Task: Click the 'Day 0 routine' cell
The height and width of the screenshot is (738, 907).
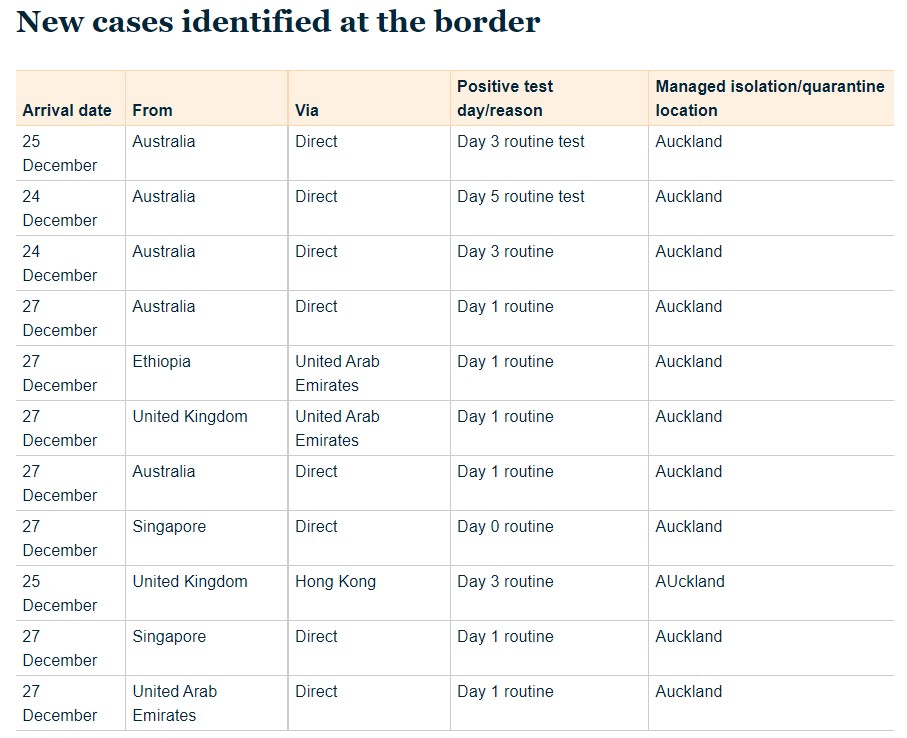Action: click(505, 527)
